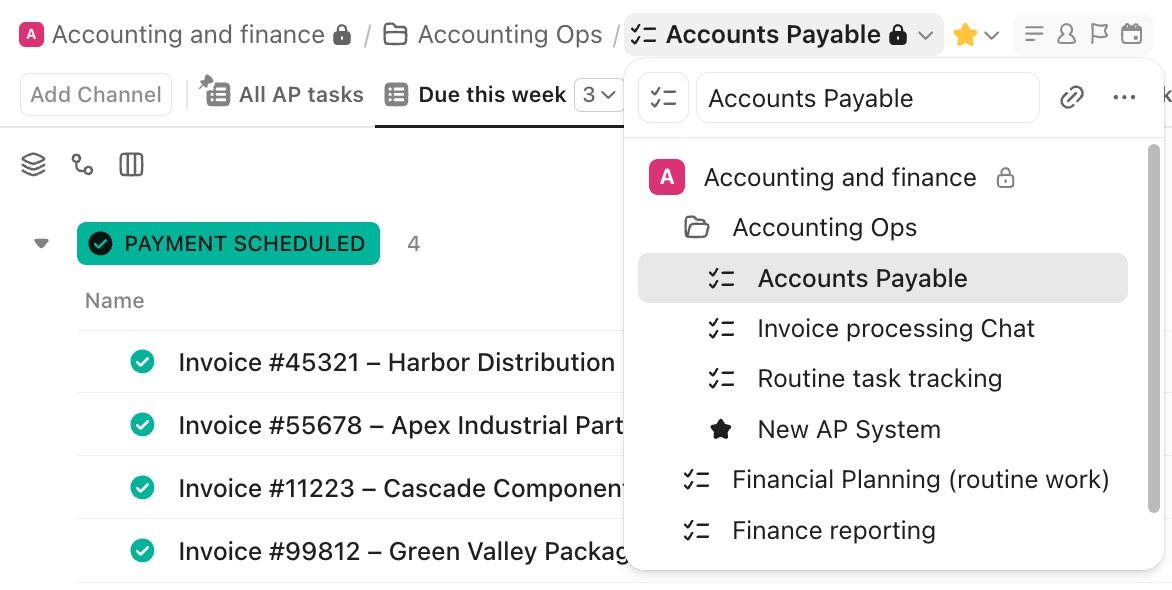Click the Accounts Payable name field
This screenshot has height=590, width=1172.
867,98
